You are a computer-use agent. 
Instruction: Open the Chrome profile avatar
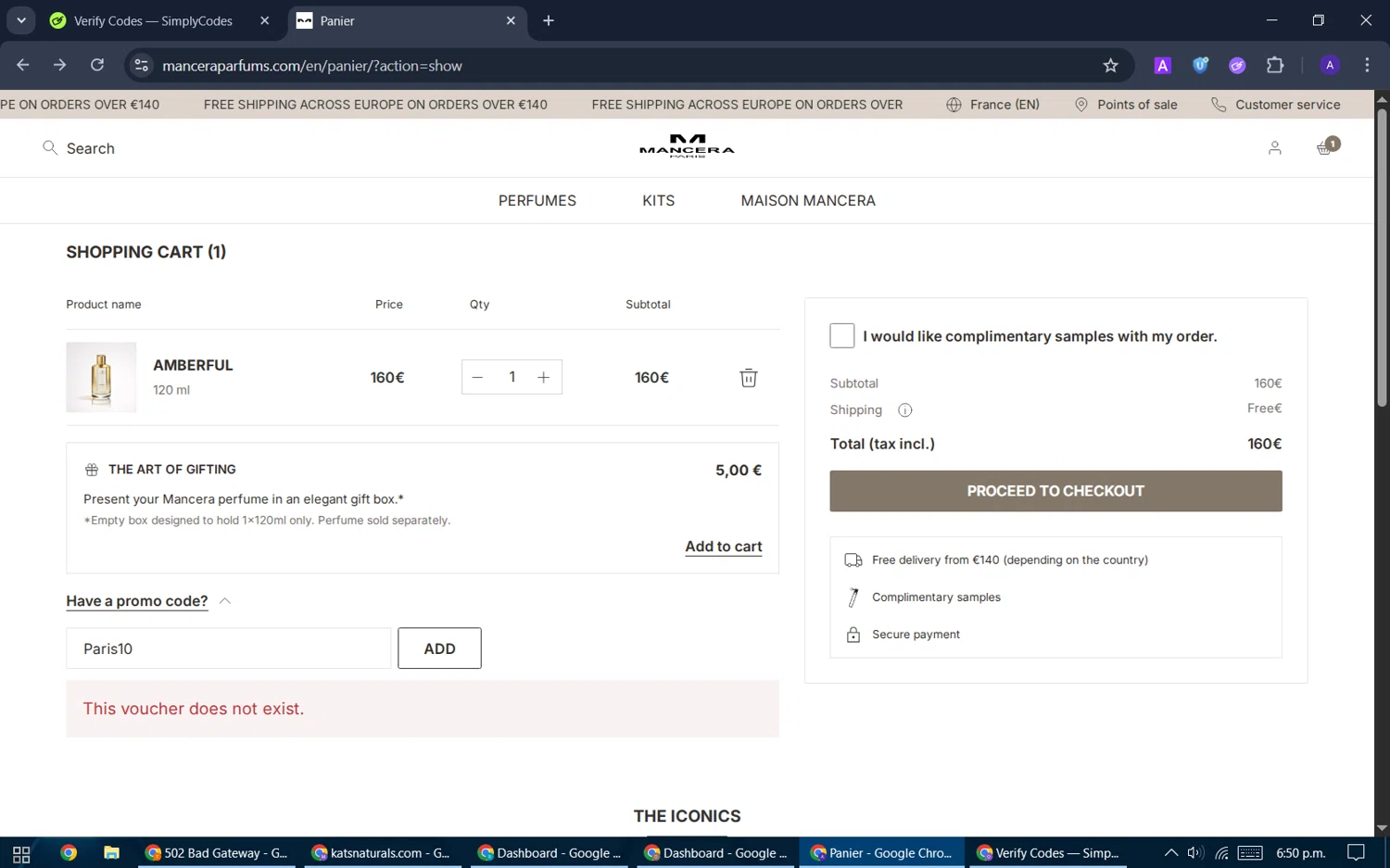click(x=1330, y=65)
